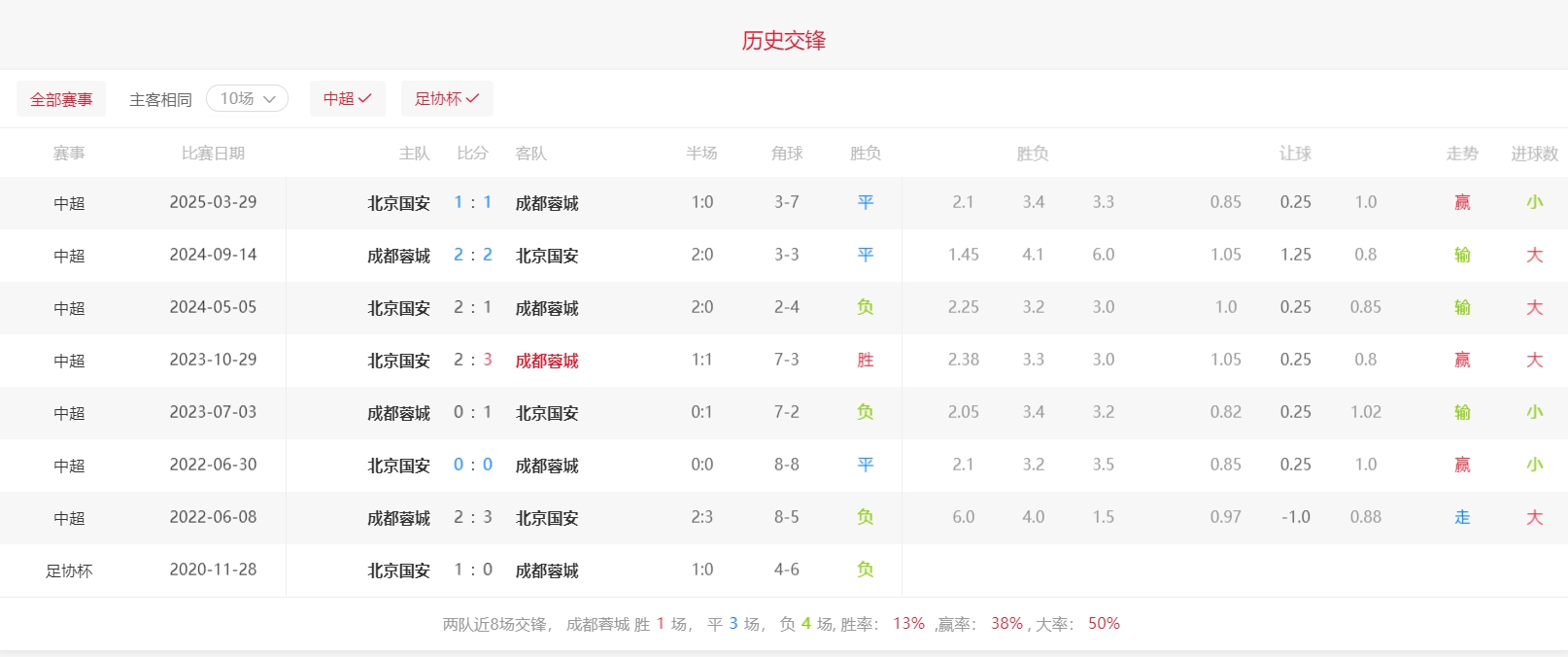The width and height of the screenshot is (1568, 657).
Task: Open the 10场 match count dropdown
Action: click(247, 99)
